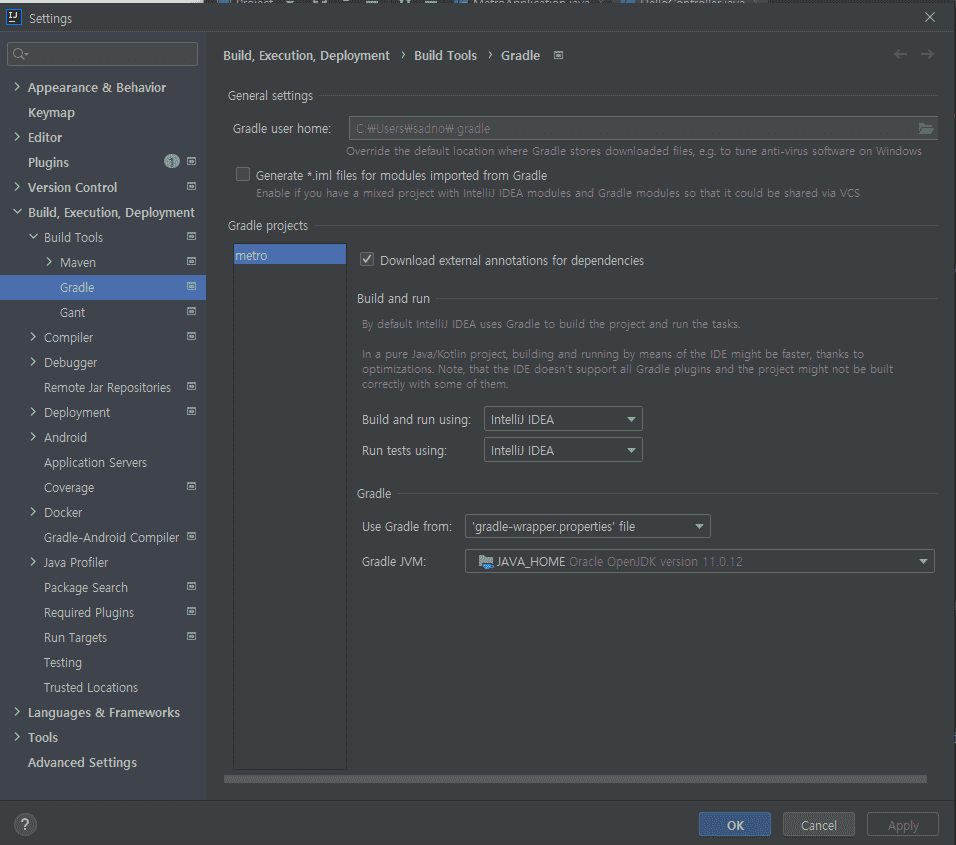956x845 pixels.
Task: Click the project-level icon beside Required Plugins
Action: (x=191, y=611)
